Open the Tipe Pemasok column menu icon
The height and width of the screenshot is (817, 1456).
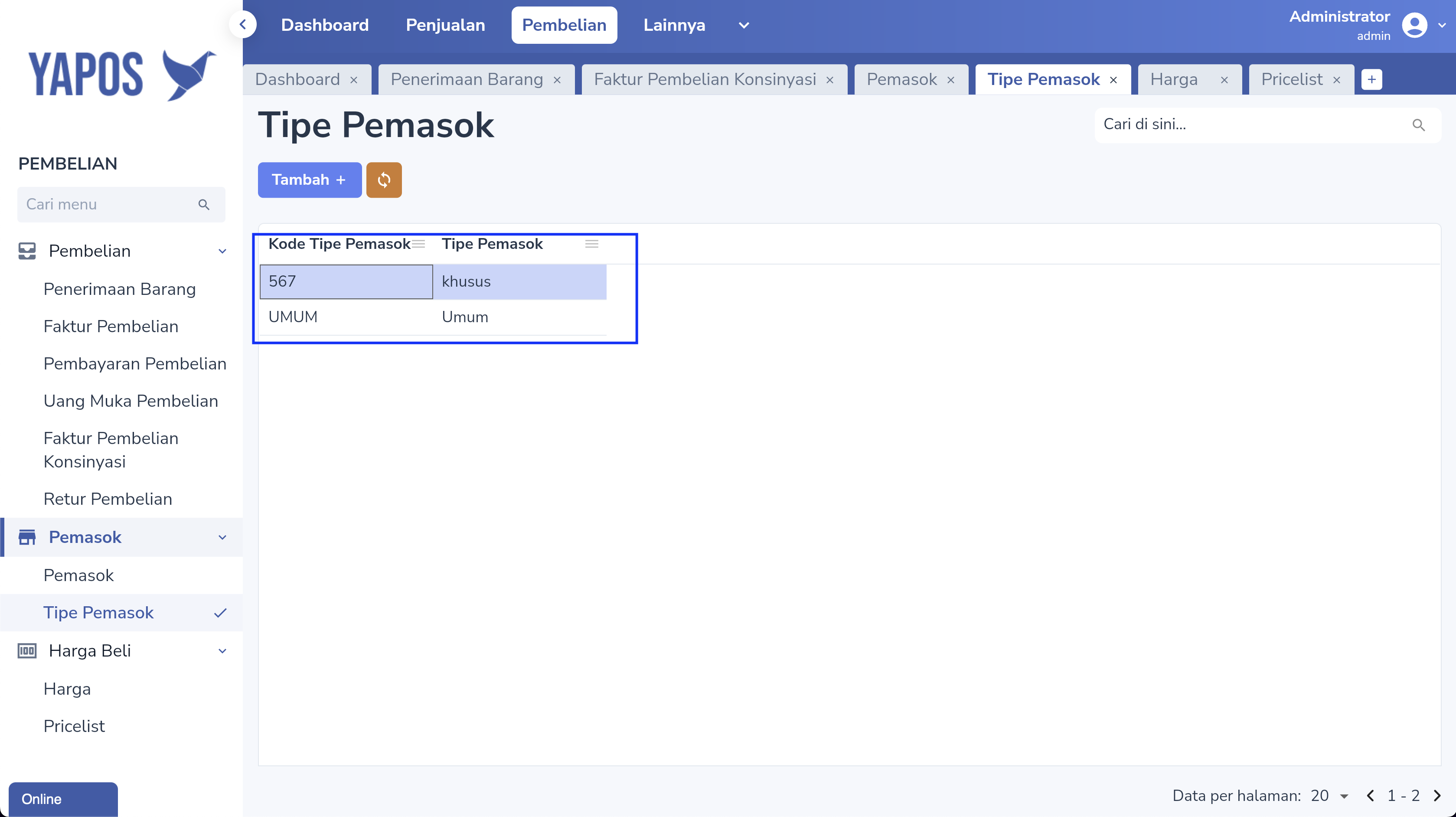pyautogui.click(x=592, y=244)
